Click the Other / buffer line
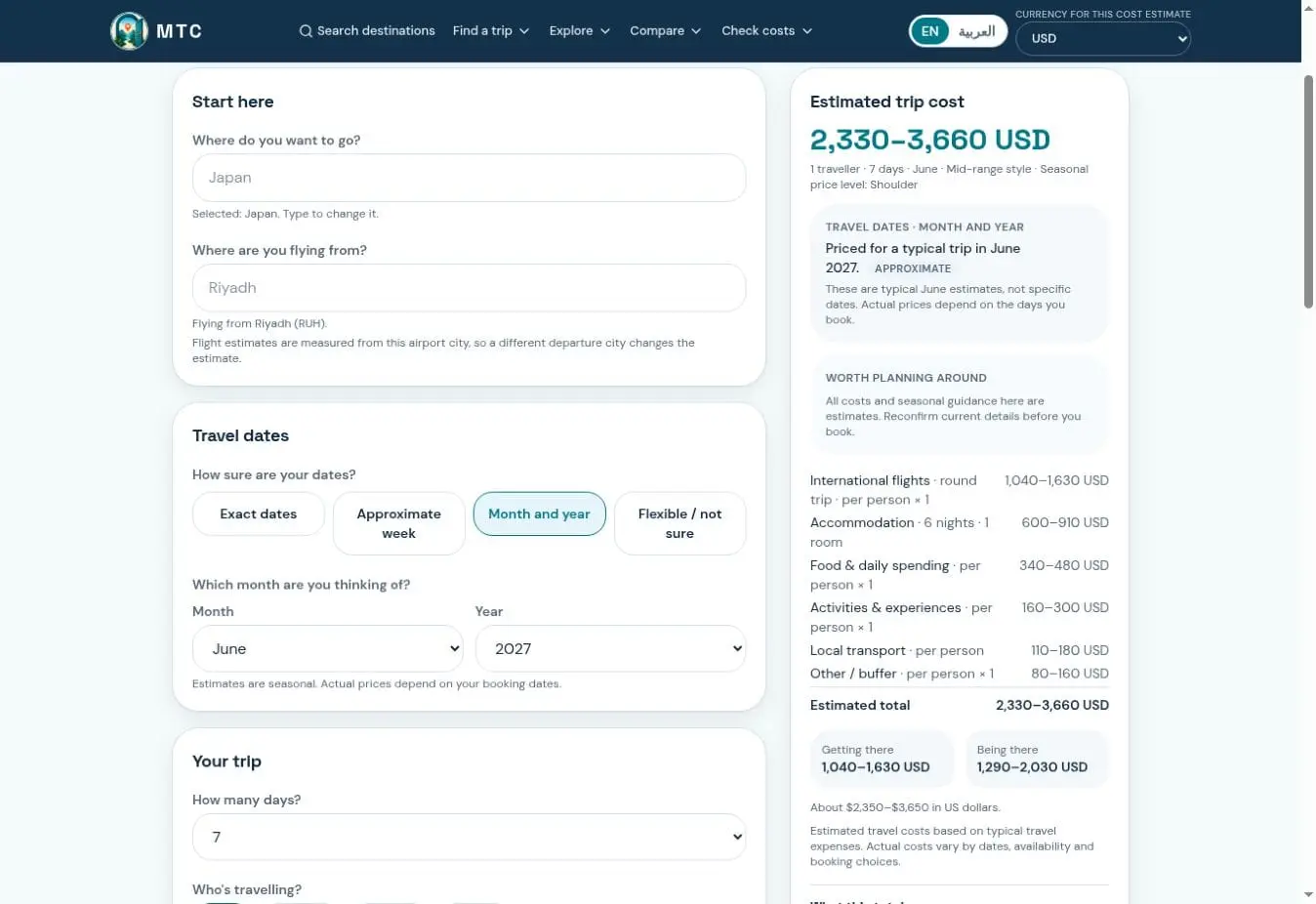The height and width of the screenshot is (904, 1316). [x=960, y=674]
